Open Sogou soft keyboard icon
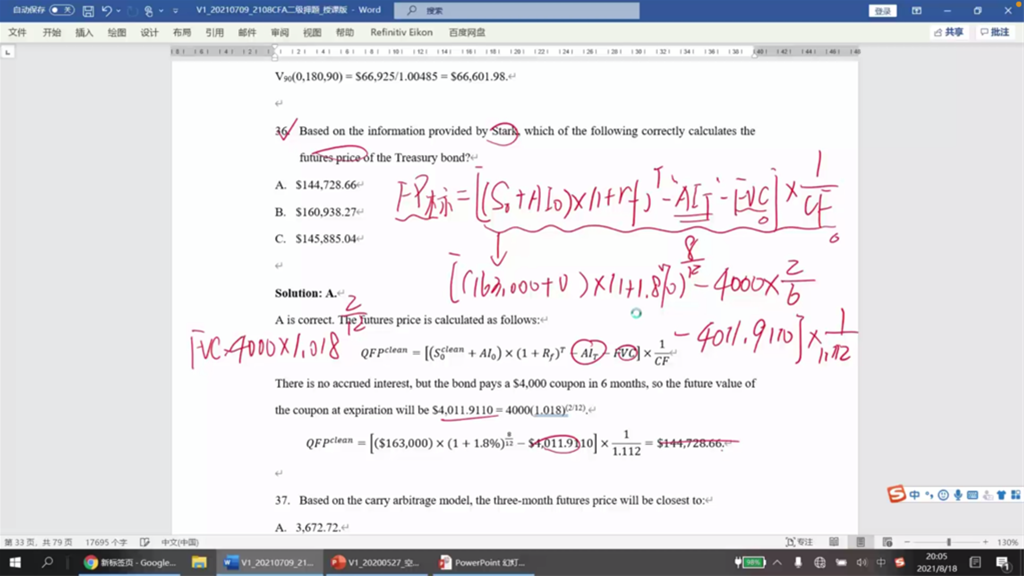The height and width of the screenshot is (576, 1024). 972,495
